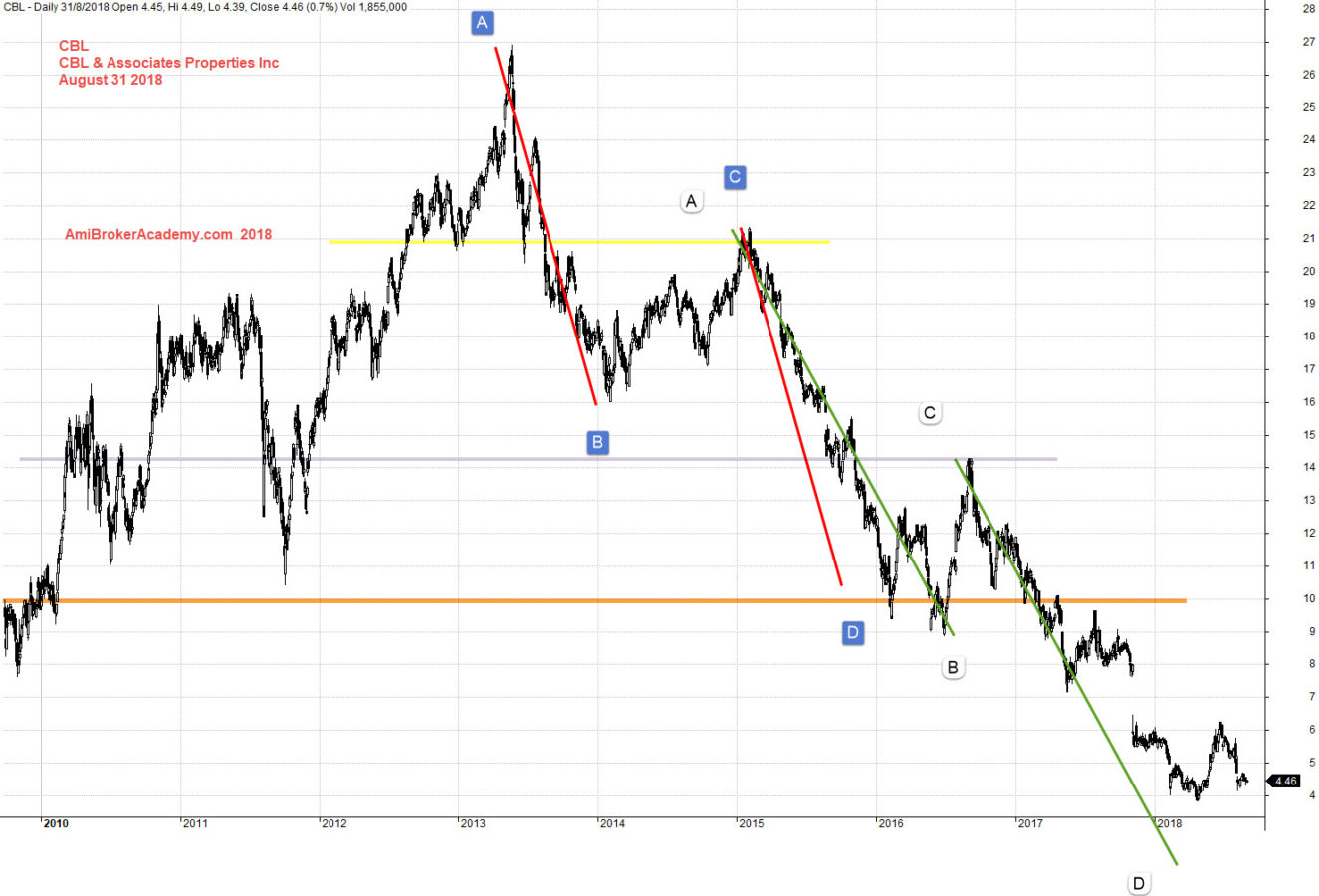The image size is (1319, 896).
Task: Click the 2014 year label on axis
Action: pyautogui.click(x=612, y=823)
